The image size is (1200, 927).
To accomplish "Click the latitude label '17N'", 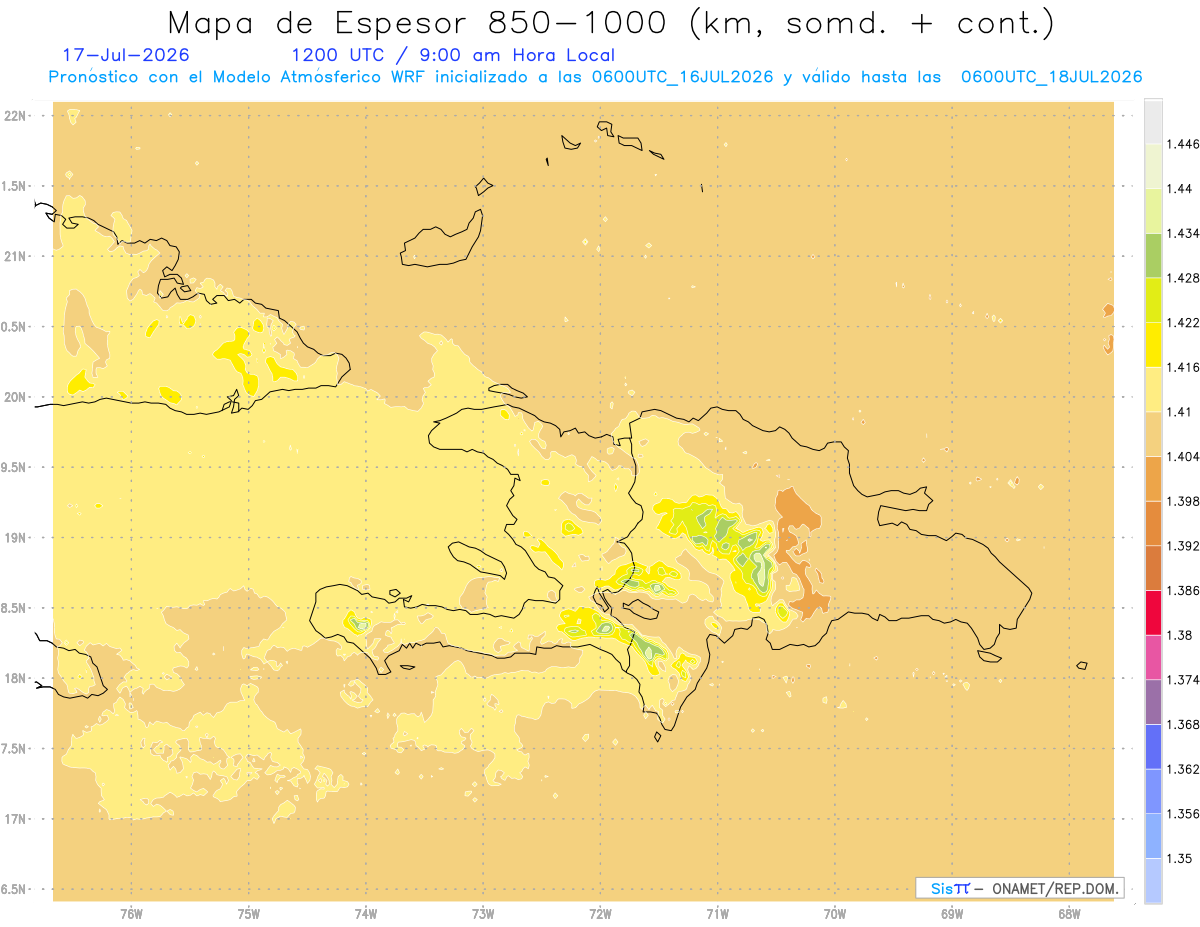I will [x=14, y=819].
